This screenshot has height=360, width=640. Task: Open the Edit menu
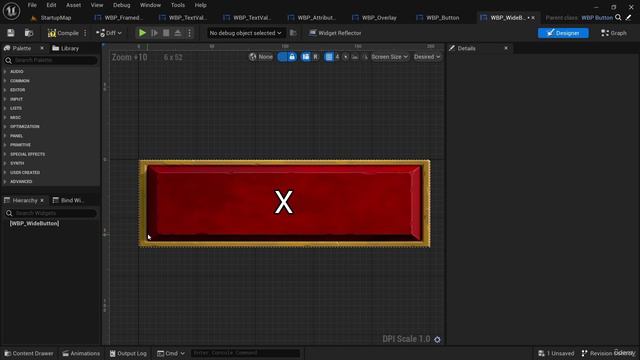pyautogui.click(x=51, y=5)
